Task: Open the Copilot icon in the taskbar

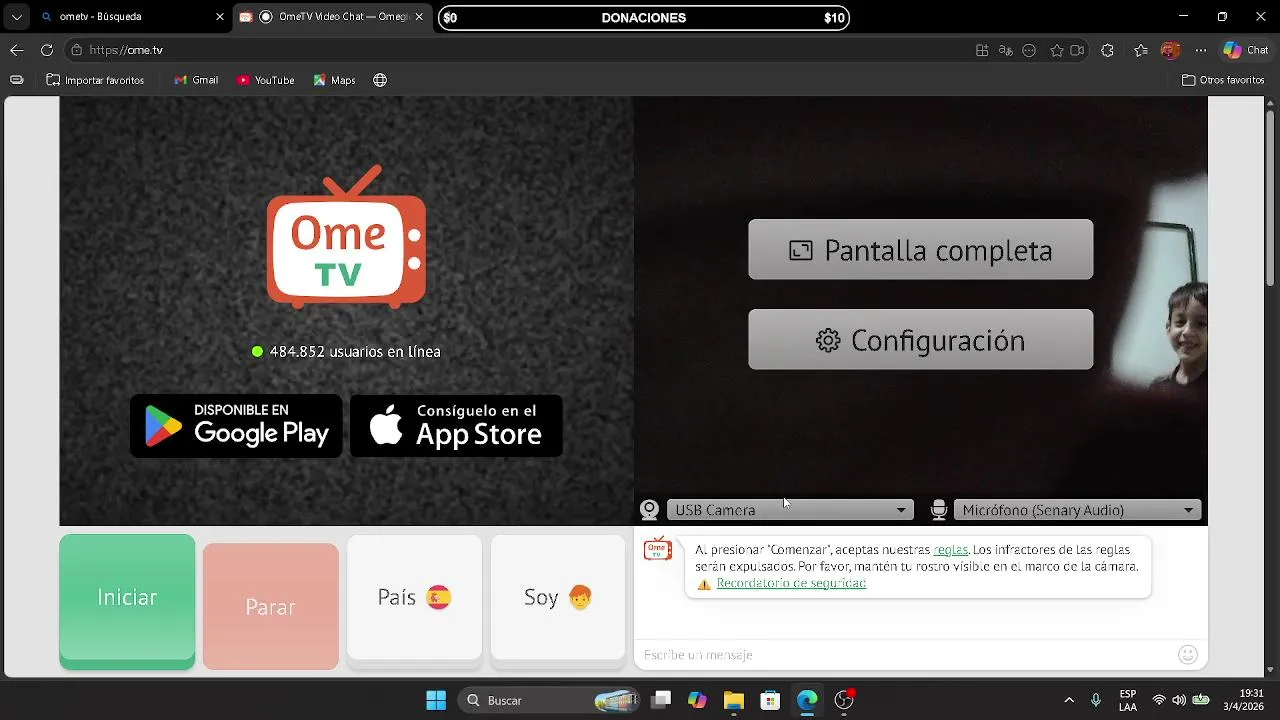Action: [x=697, y=700]
